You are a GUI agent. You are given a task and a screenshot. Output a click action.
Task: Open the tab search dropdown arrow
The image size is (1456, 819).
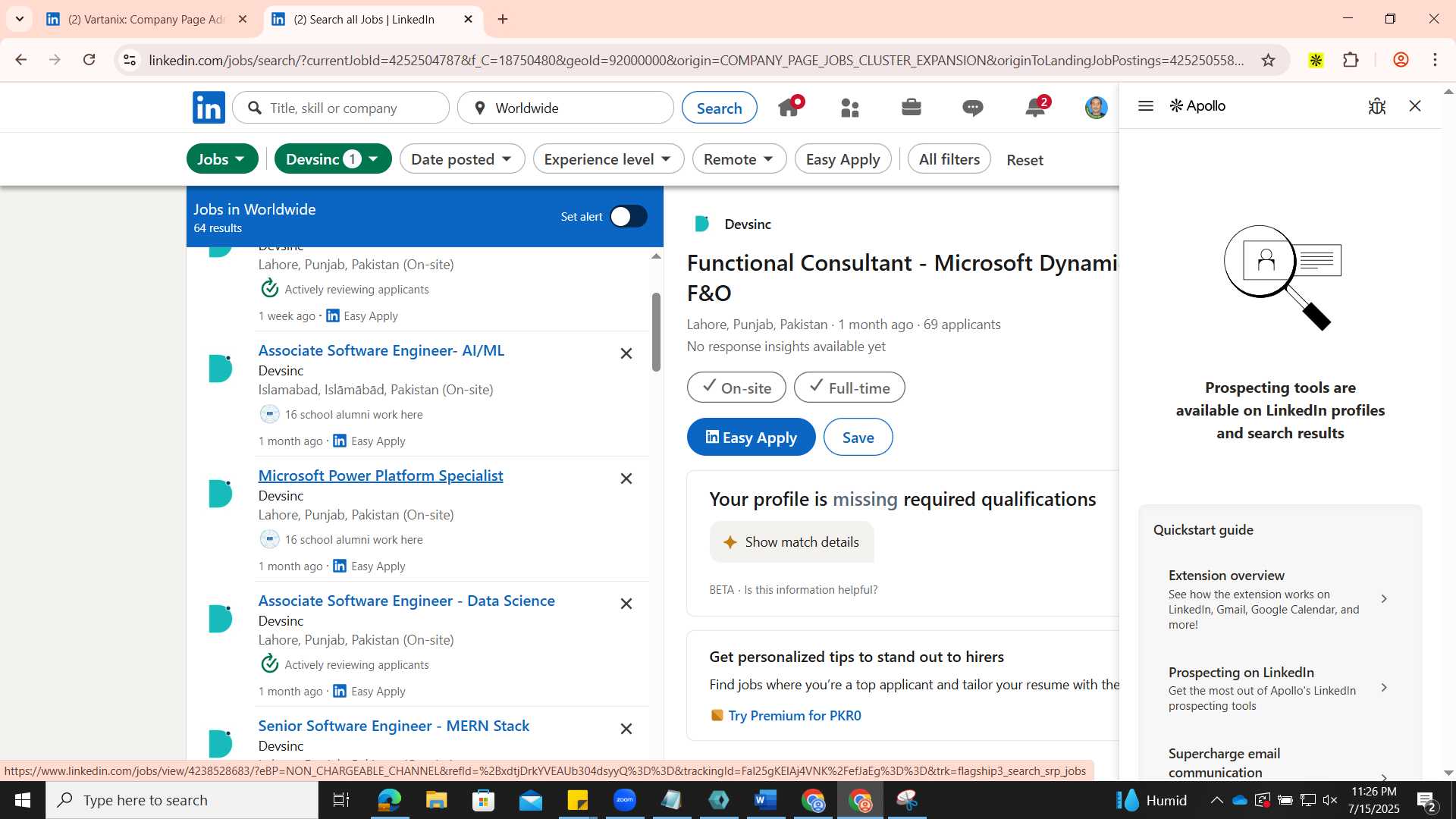click(x=19, y=19)
